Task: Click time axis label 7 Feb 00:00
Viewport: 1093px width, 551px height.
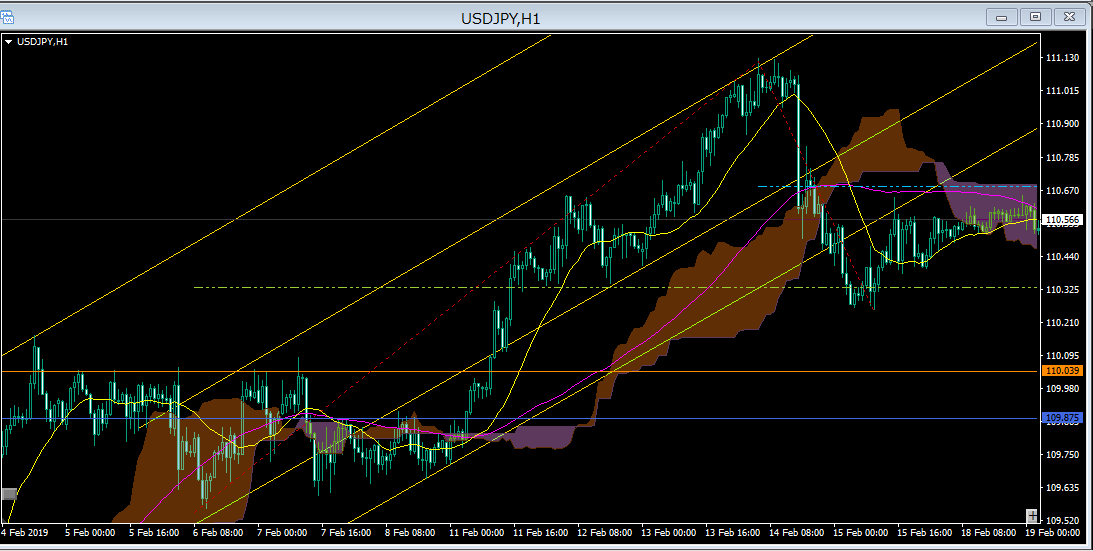Action: (282, 533)
